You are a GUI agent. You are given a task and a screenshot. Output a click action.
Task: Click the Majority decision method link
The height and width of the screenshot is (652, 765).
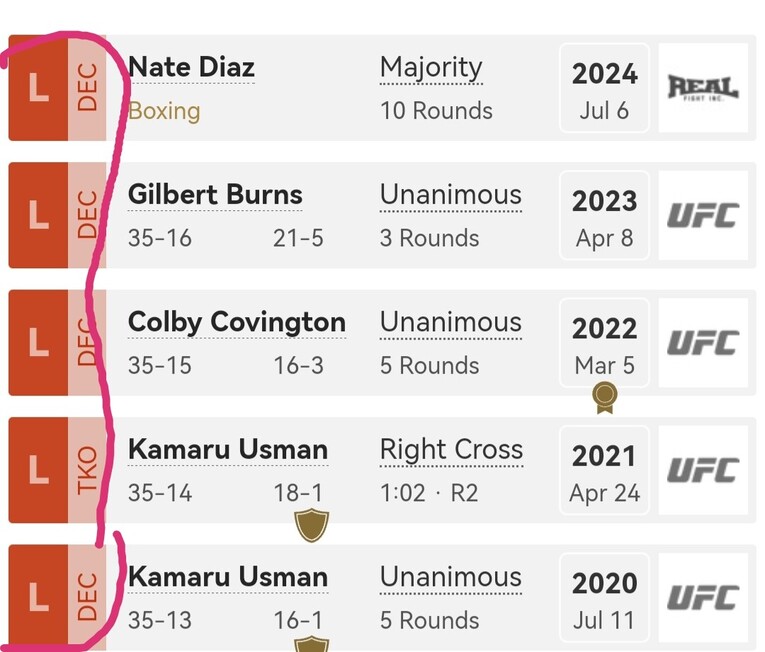(x=431, y=68)
